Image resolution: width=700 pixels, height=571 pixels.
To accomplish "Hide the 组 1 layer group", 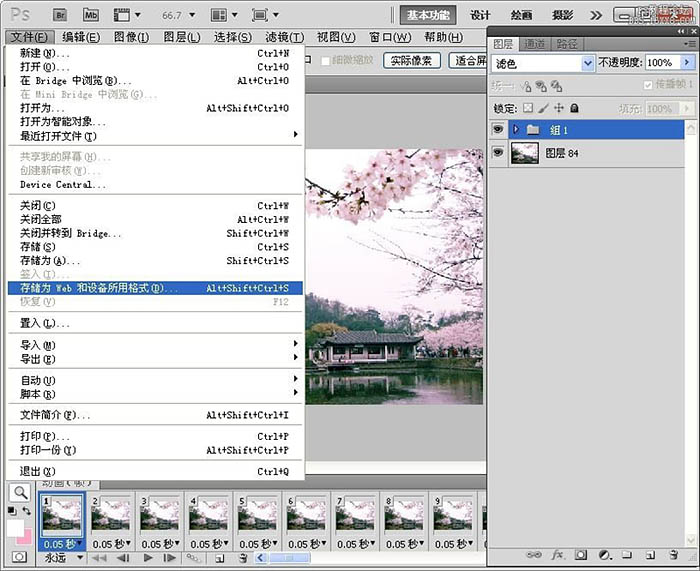I will pos(497,129).
